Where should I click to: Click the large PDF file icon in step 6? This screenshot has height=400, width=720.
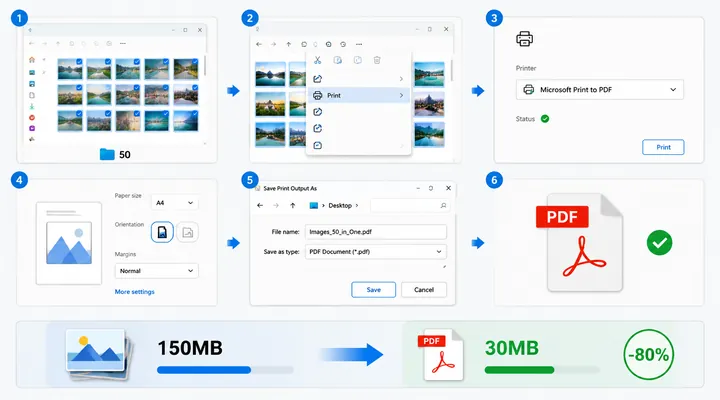click(x=580, y=242)
